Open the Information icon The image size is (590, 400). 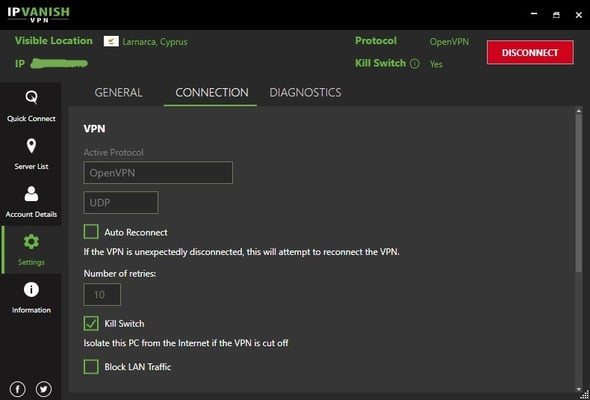[x=31, y=290]
